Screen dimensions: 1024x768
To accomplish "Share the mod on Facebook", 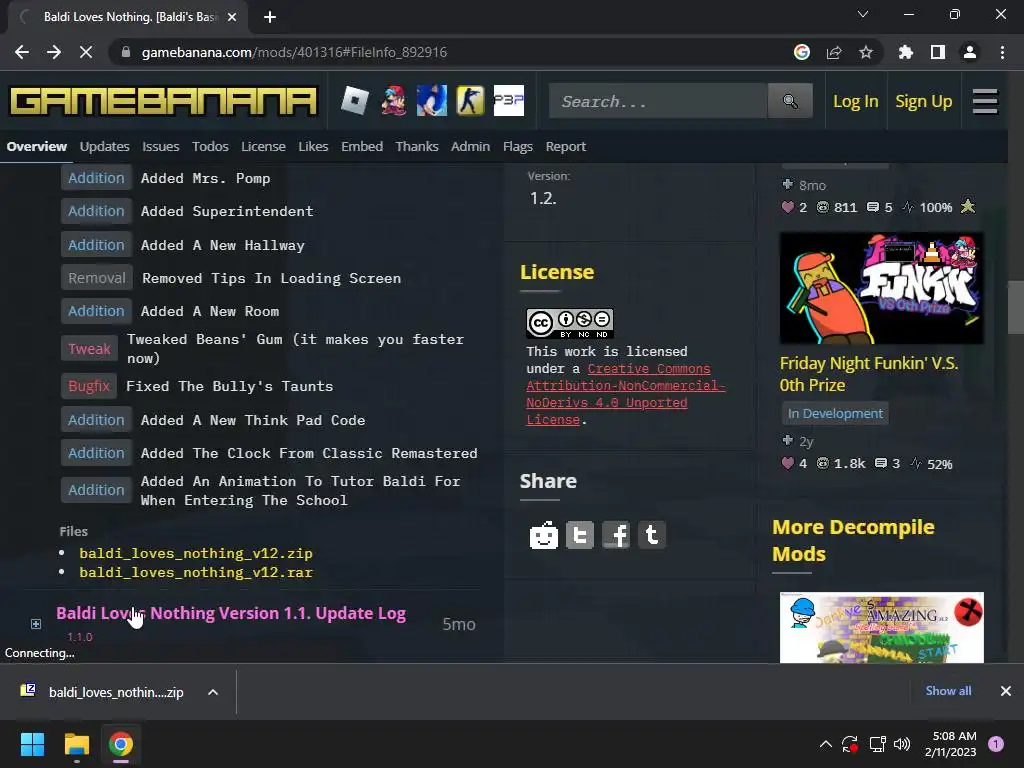I will 616,535.
